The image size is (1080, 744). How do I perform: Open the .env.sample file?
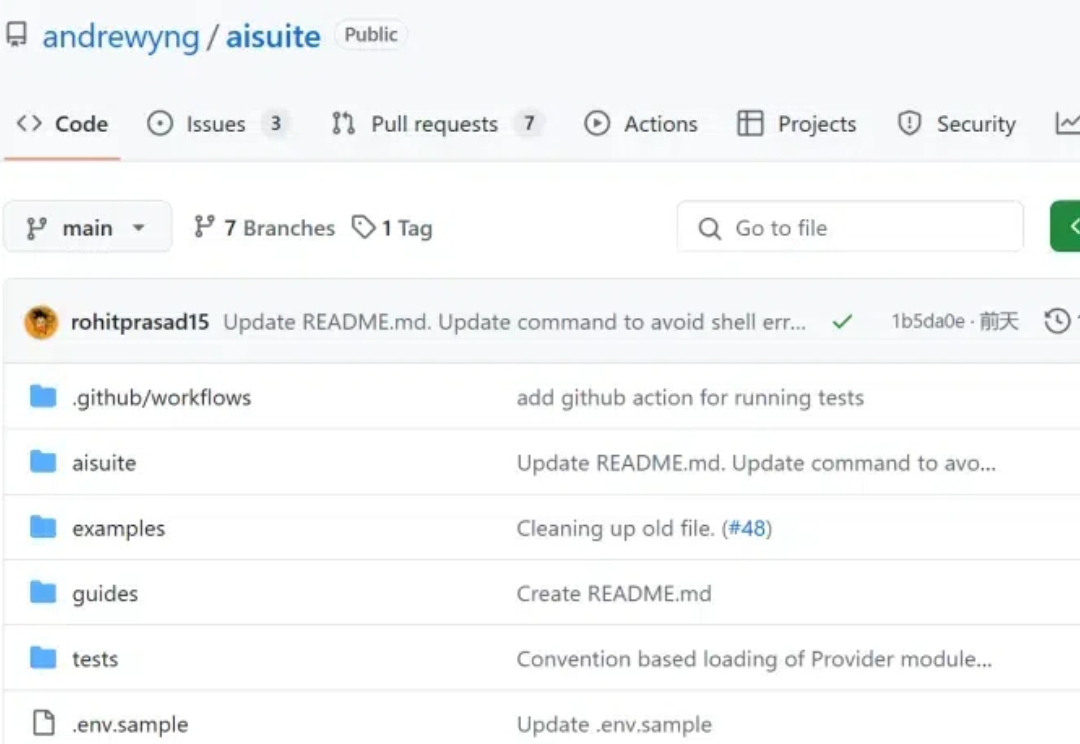tap(130, 725)
